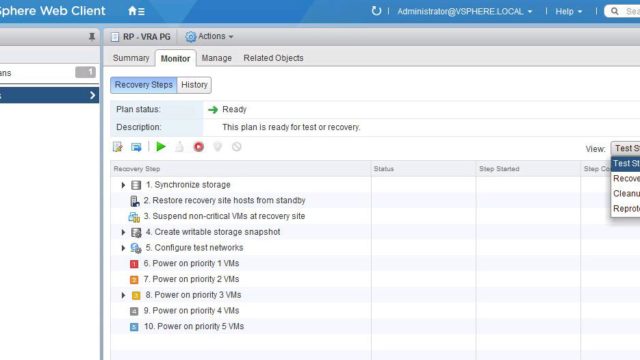Image resolution: width=640 pixels, height=360 pixels.
Task: Click the export steps icon
Action: pos(136,147)
